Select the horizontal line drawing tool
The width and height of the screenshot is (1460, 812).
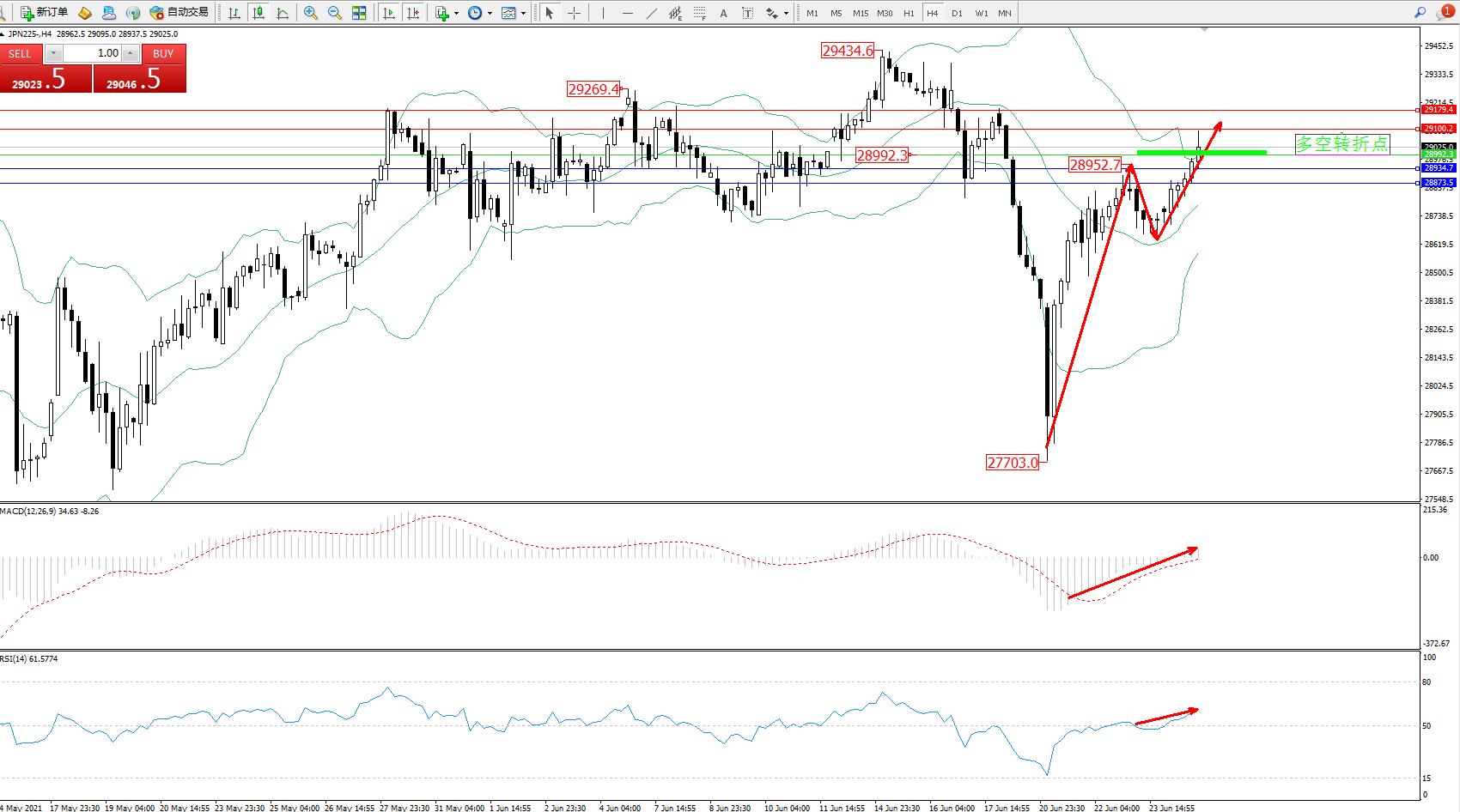click(x=628, y=13)
